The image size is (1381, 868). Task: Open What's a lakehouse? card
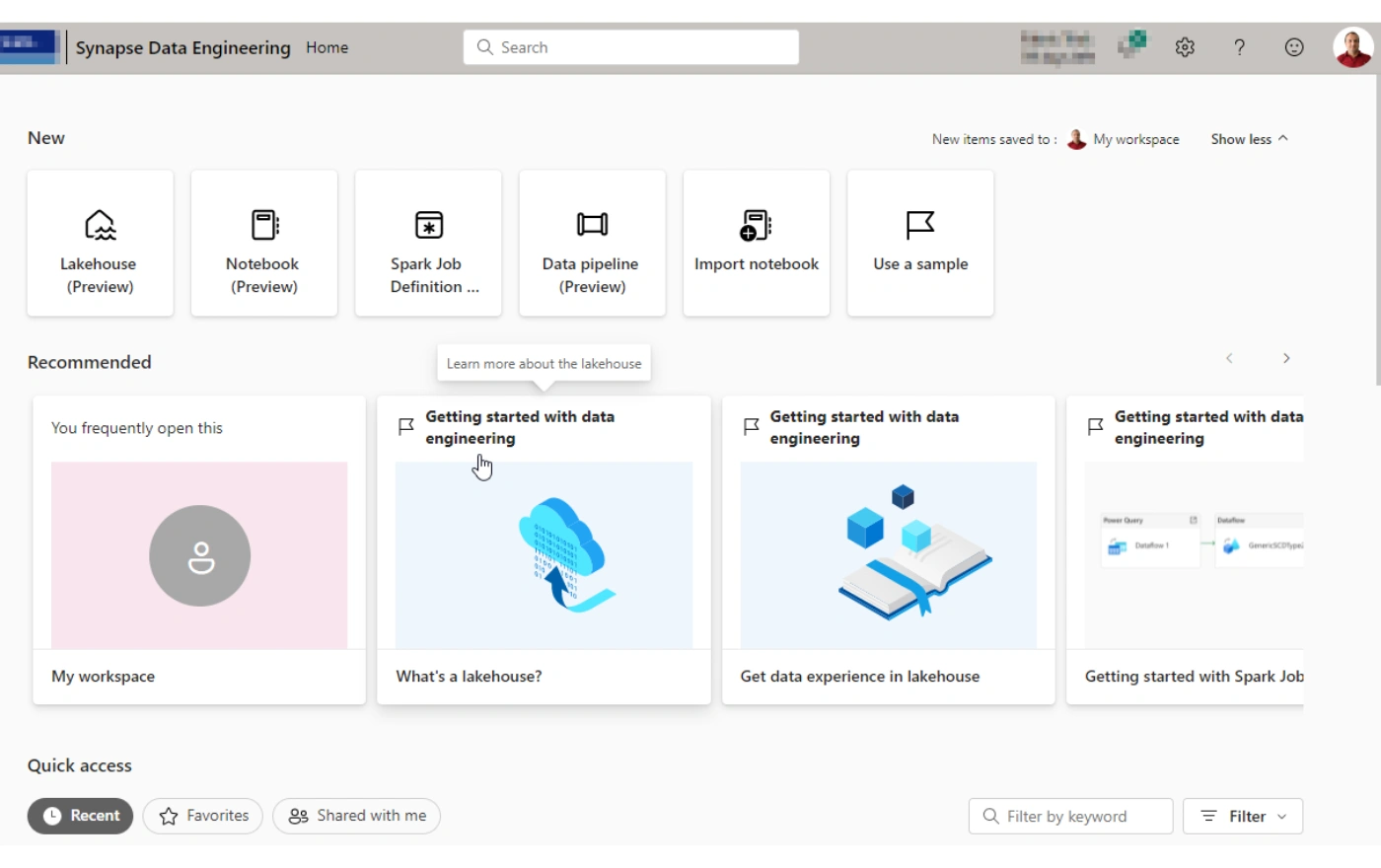(x=544, y=550)
